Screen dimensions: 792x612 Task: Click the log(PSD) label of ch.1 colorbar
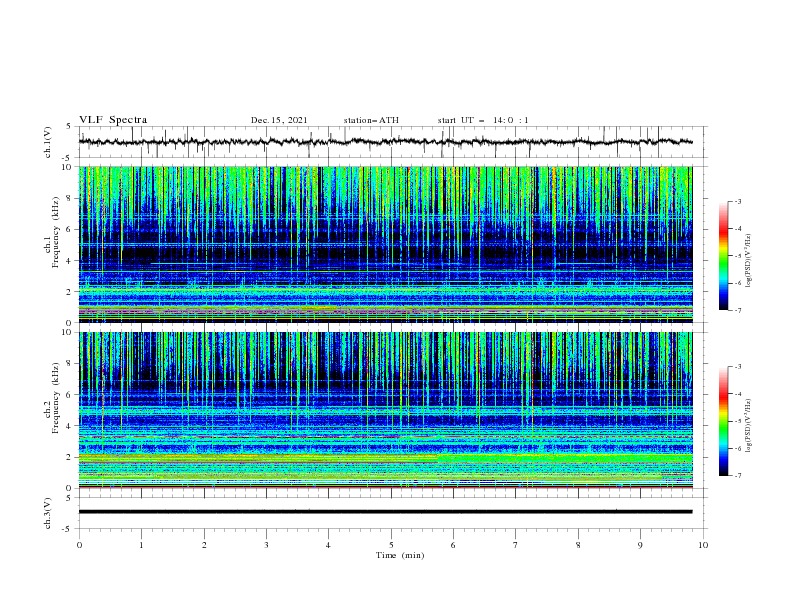(x=748, y=261)
